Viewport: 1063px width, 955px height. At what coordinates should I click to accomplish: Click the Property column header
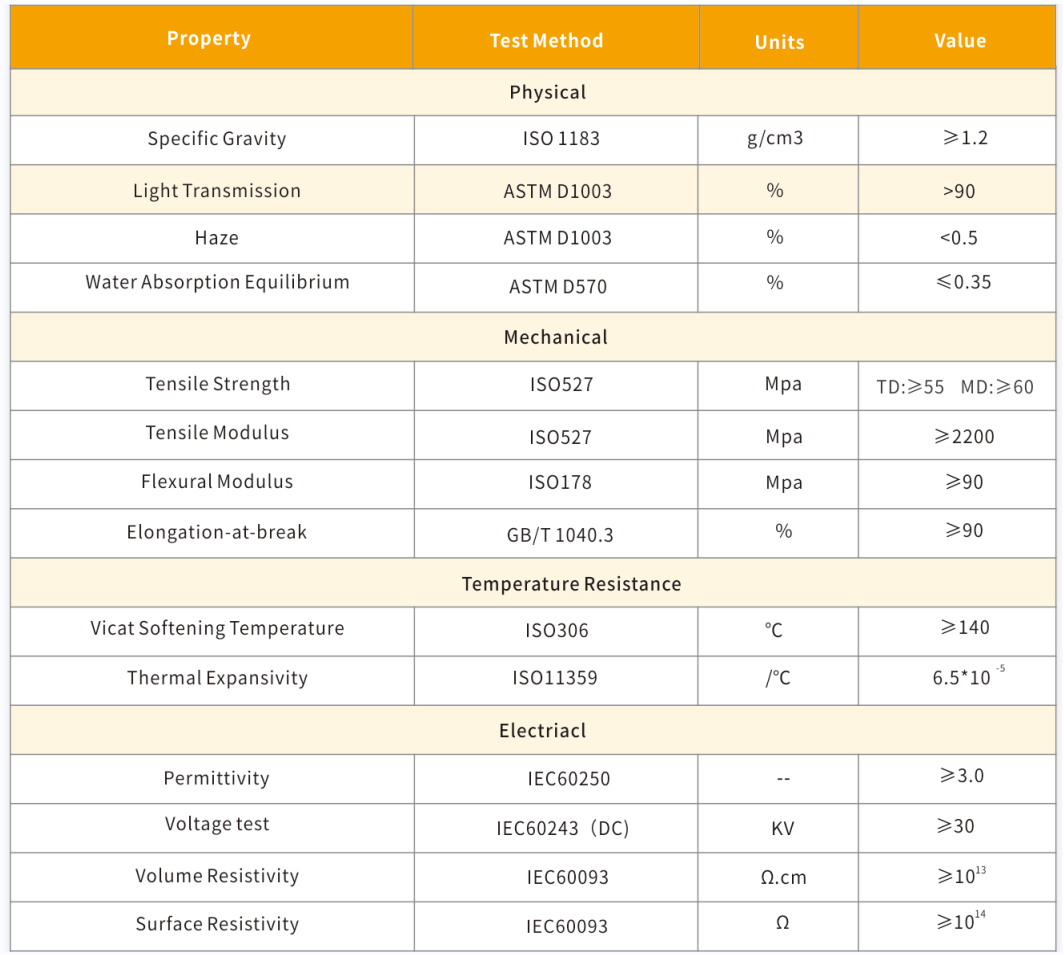coord(209,39)
